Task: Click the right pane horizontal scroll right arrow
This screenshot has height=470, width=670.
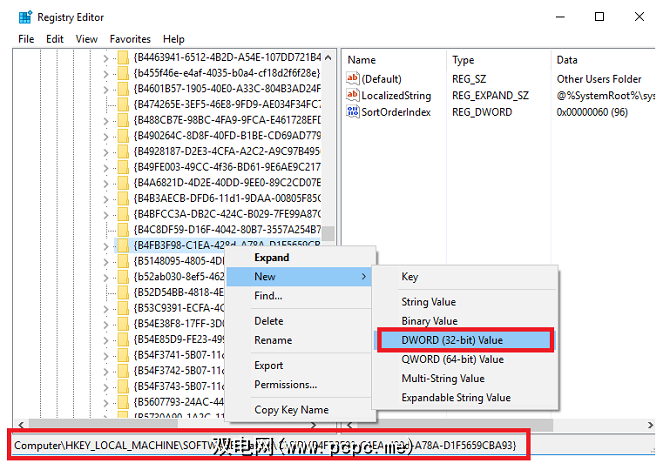Action: 650,425
